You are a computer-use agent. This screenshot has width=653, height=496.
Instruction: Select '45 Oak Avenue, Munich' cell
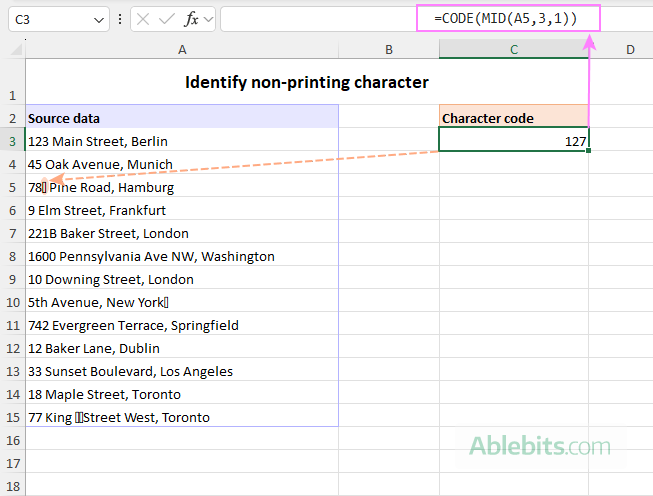pos(182,164)
